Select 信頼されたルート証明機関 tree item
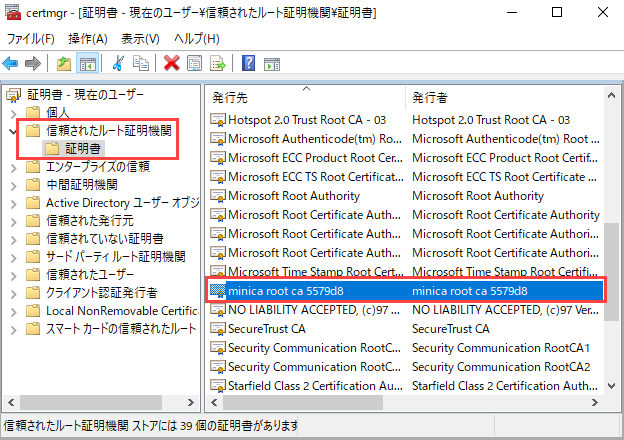The width and height of the screenshot is (624, 440). [x=108, y=130]
